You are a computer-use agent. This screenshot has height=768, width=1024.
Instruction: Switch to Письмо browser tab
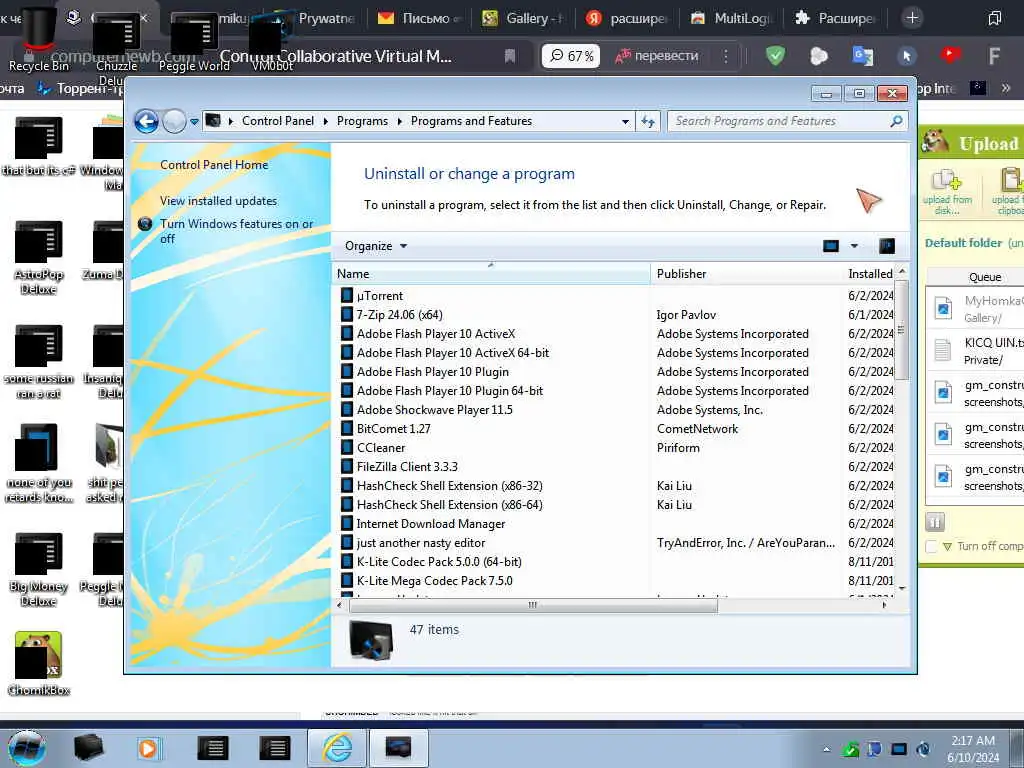(x=419, y=18)
